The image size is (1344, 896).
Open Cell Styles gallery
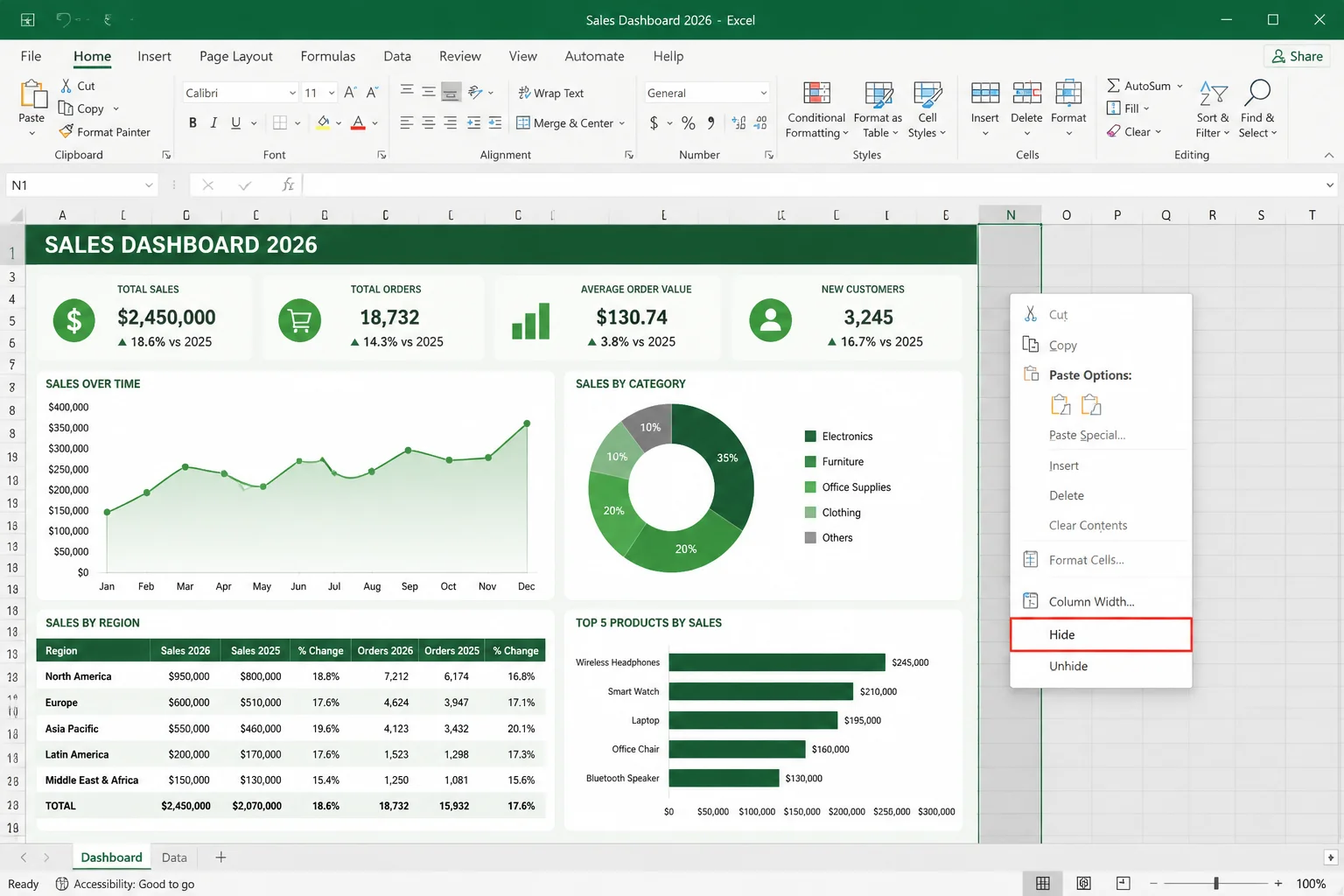[x=927, y=109]
